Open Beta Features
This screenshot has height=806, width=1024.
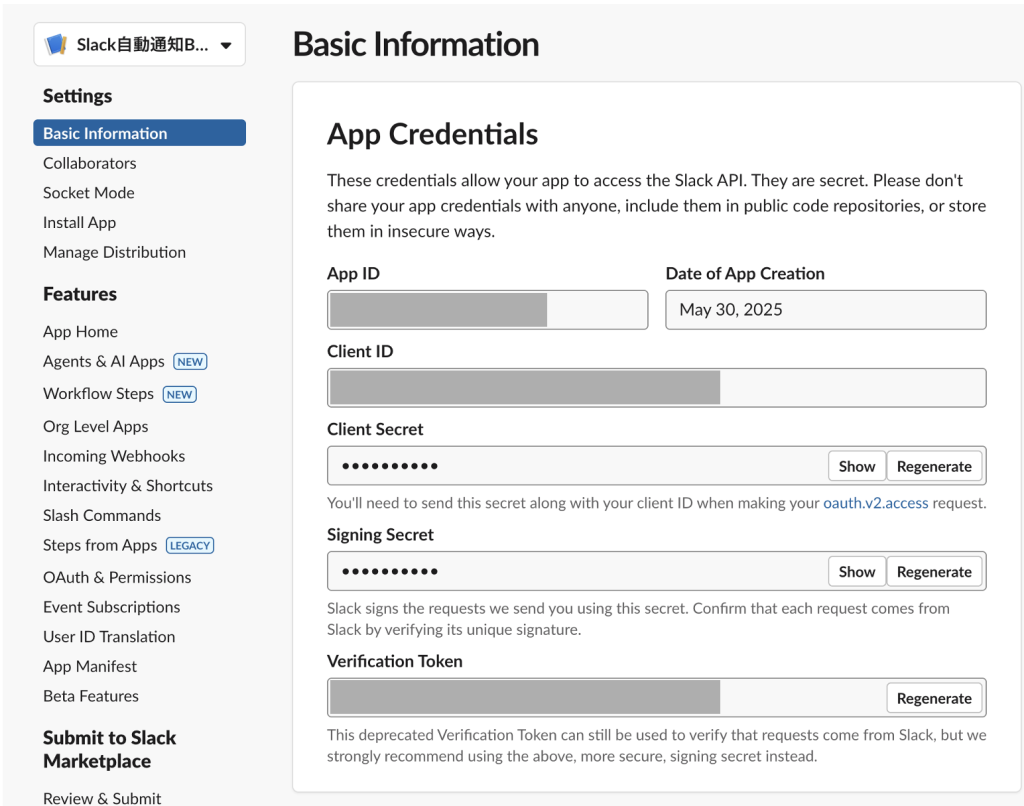coord(91,696)
